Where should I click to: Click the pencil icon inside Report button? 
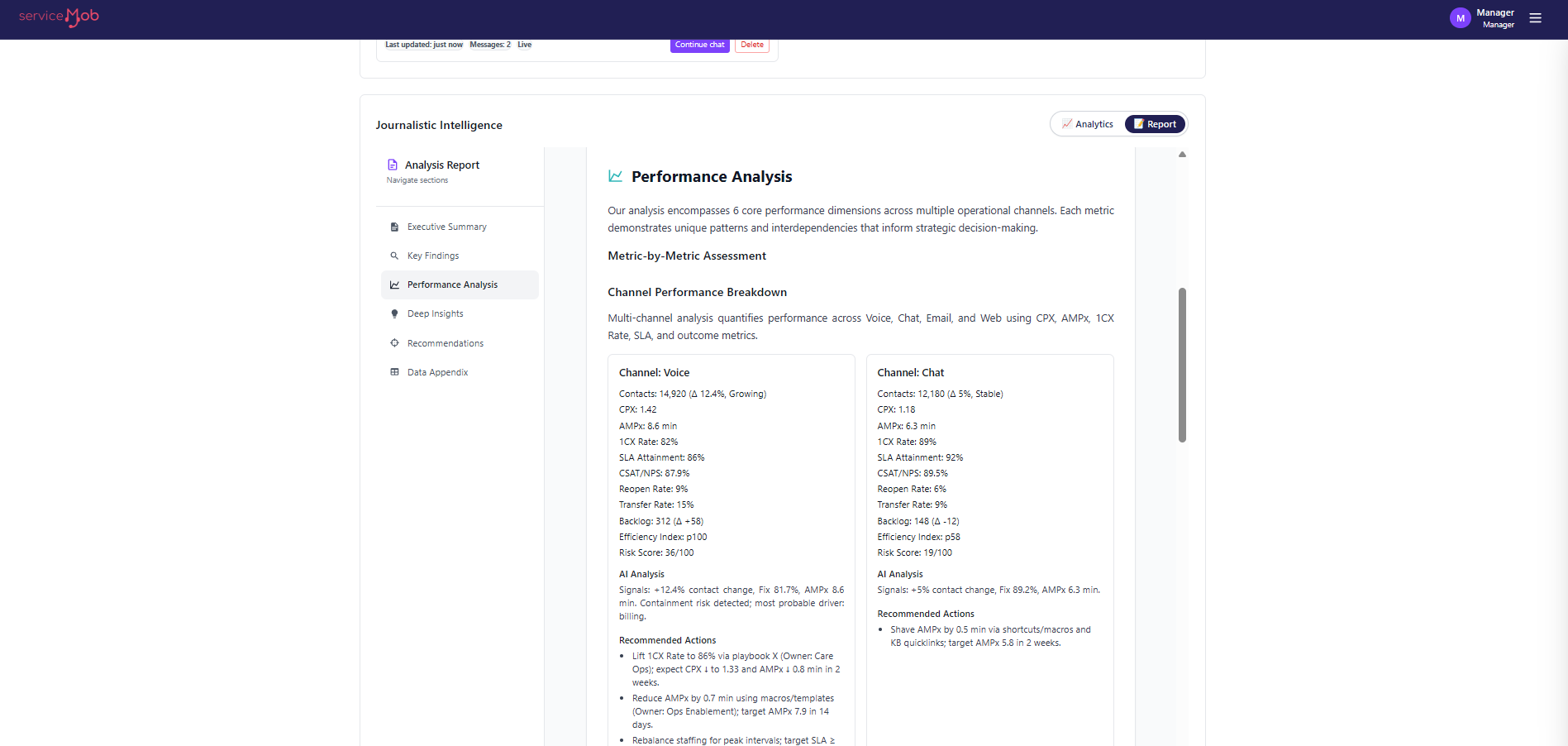[1140, 123]
